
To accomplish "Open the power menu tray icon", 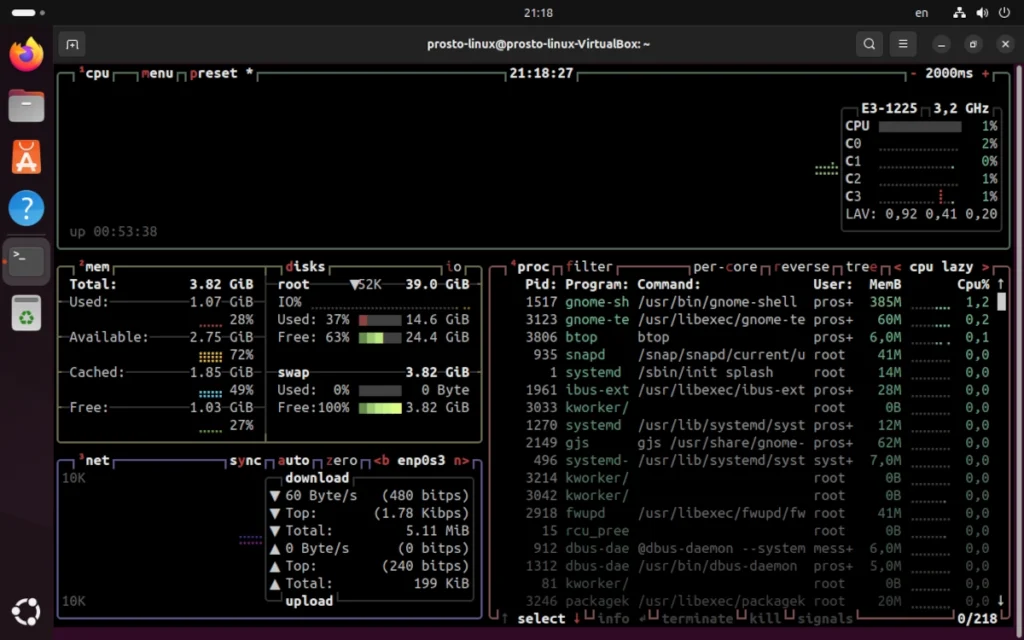I will point(1004,12).
